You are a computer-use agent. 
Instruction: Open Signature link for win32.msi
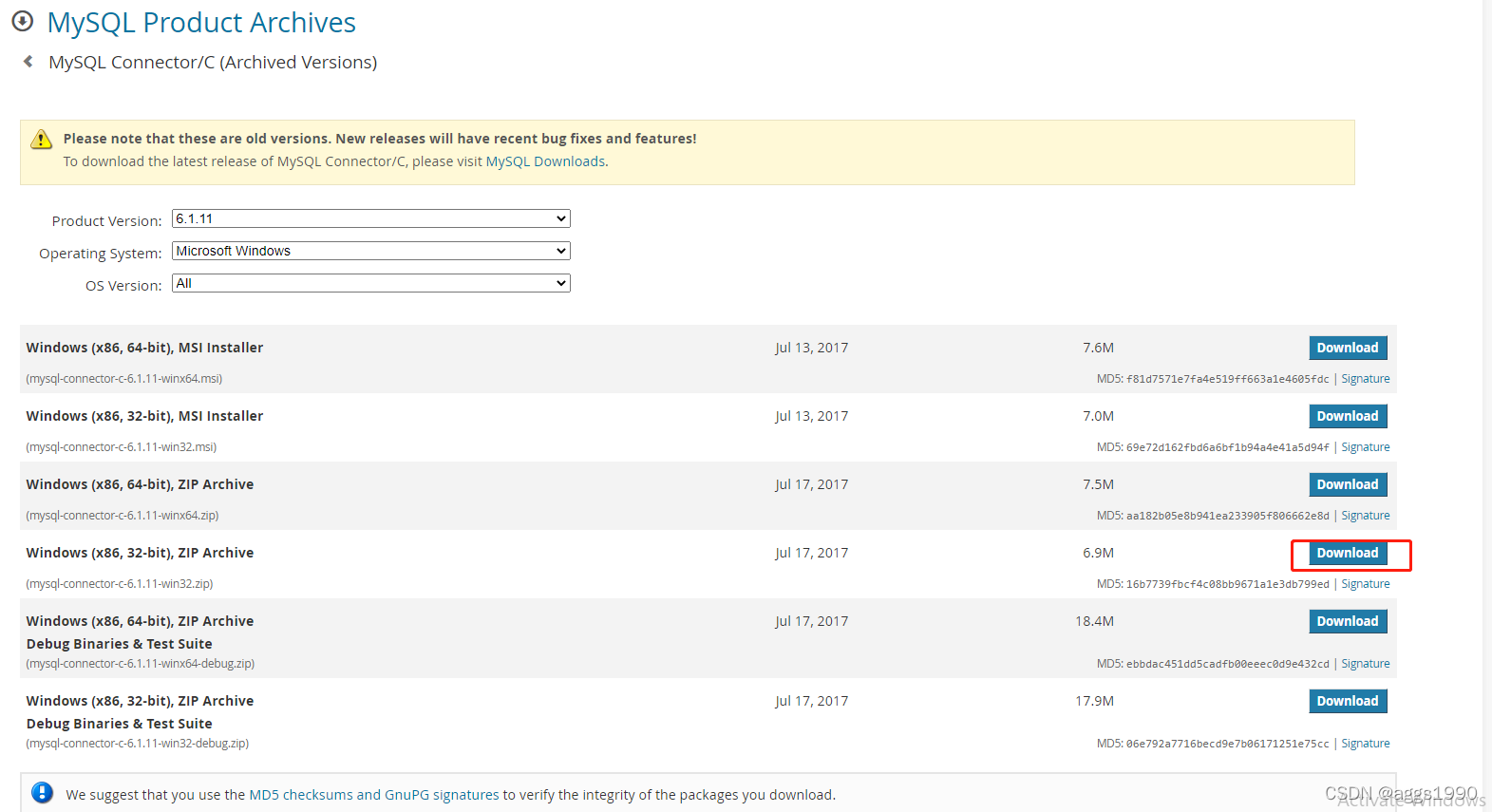click(x=1366, y=447)
